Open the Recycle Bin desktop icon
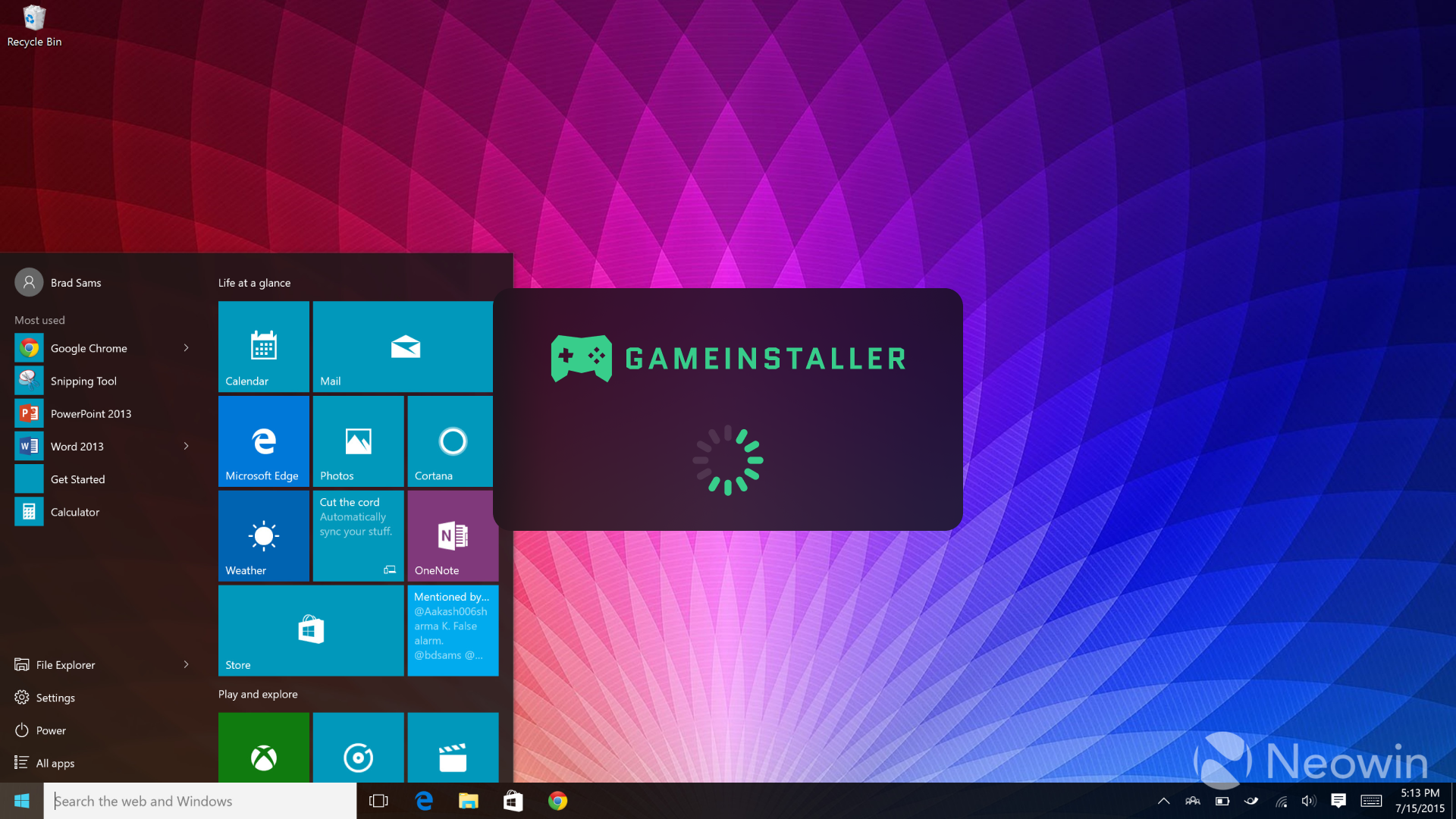The width and height of the screenshot is (1456, 819). [34, 27]
